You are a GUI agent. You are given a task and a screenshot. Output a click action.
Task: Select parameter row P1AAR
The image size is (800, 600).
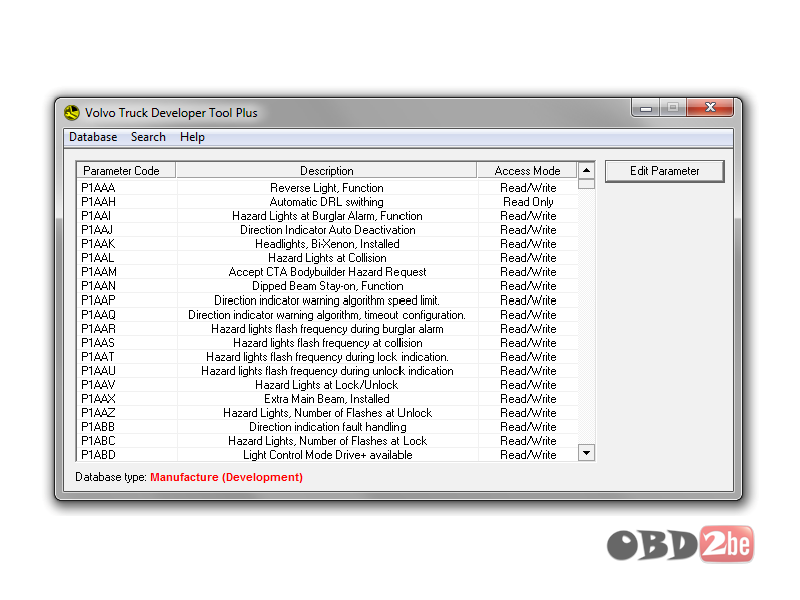(327, 329)
